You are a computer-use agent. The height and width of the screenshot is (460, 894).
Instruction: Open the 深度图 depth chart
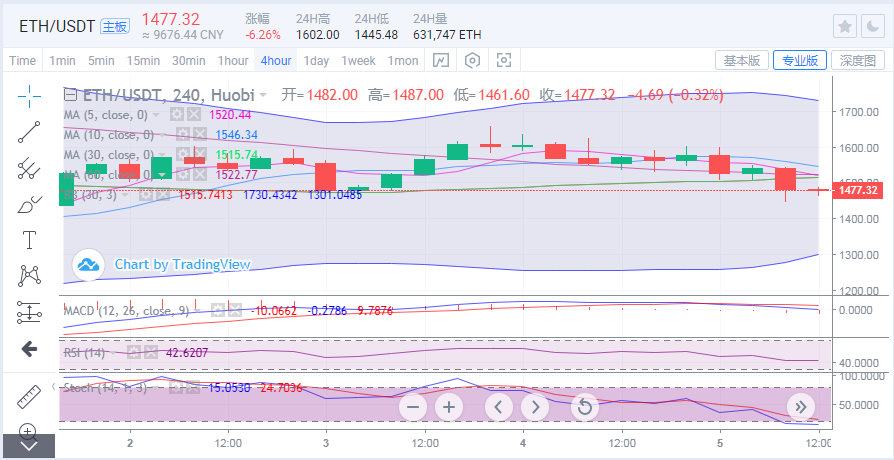(858, 60)
